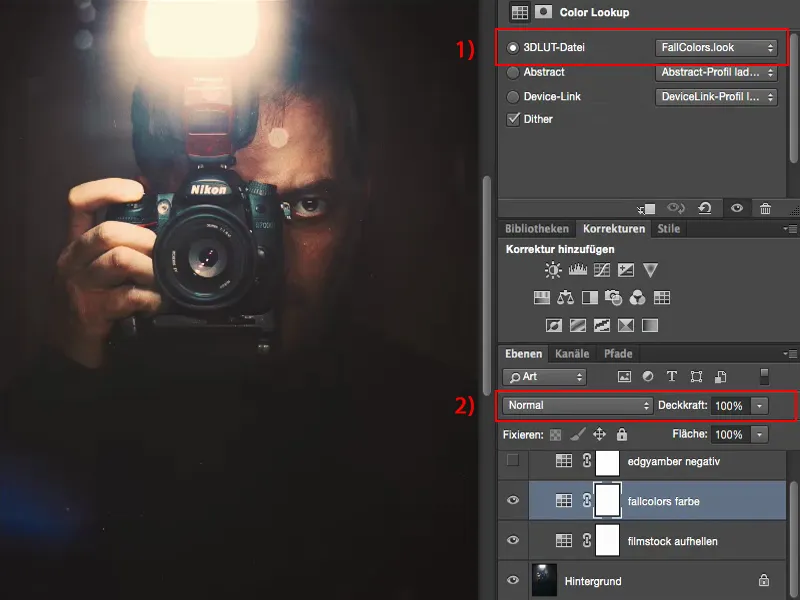
Task: Open the FallColors.look 3DLUT dropdown
Action: tap(716, 47)
